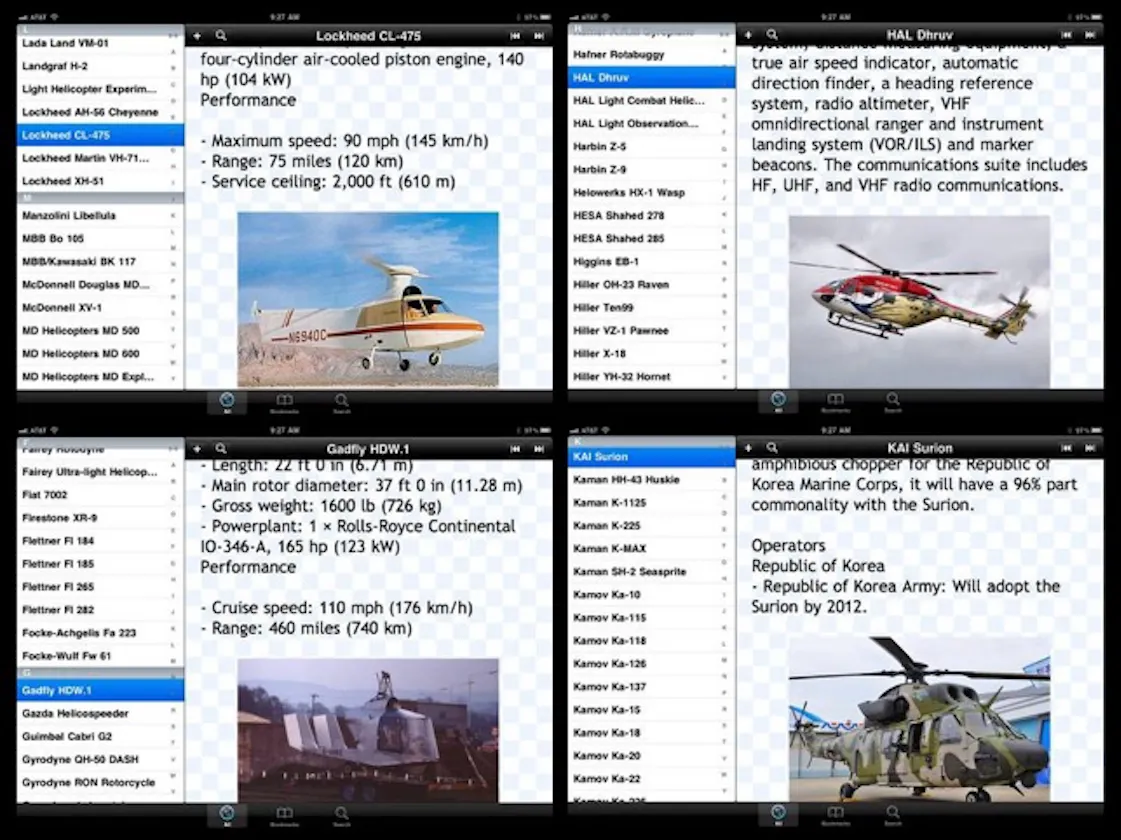Open Search tab below the HAL Dhruv screen
The height and width of the screenshot is (840, 1121).
893,402
